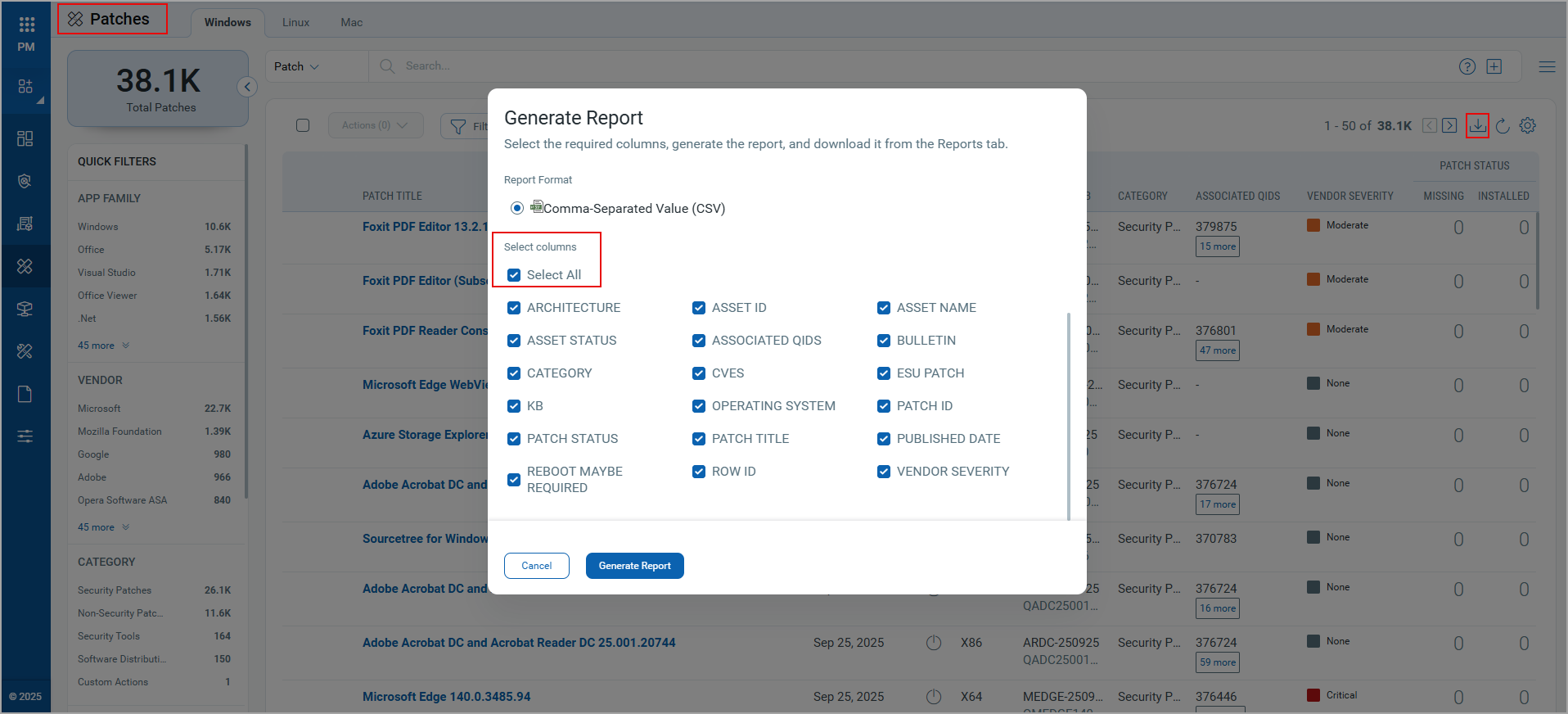Expand 45 more under App Family
Viewport: 1568px width, 714px height.
[103, 346]
